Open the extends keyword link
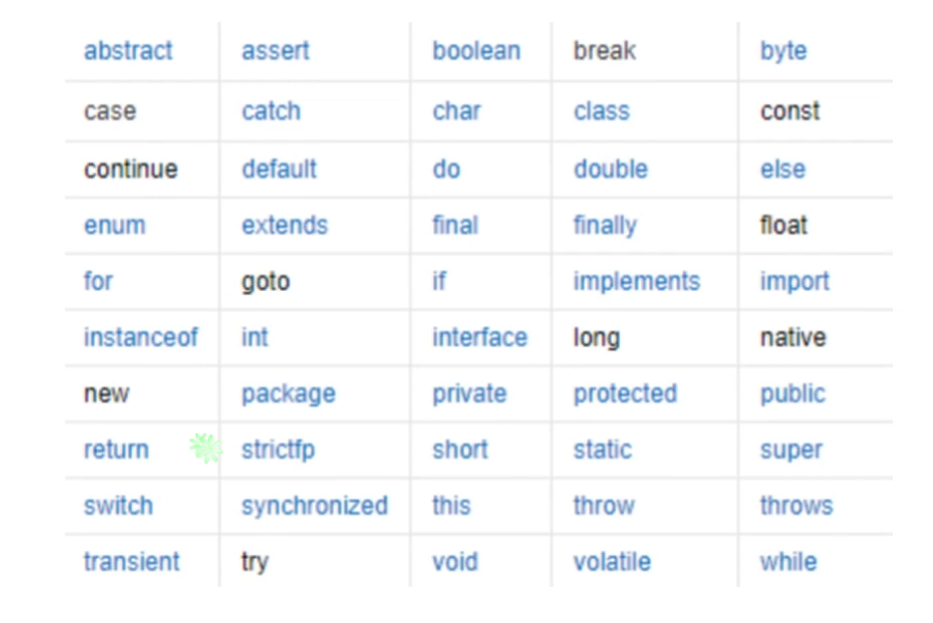Screen dimensions: 933x623 click(284, 226)
